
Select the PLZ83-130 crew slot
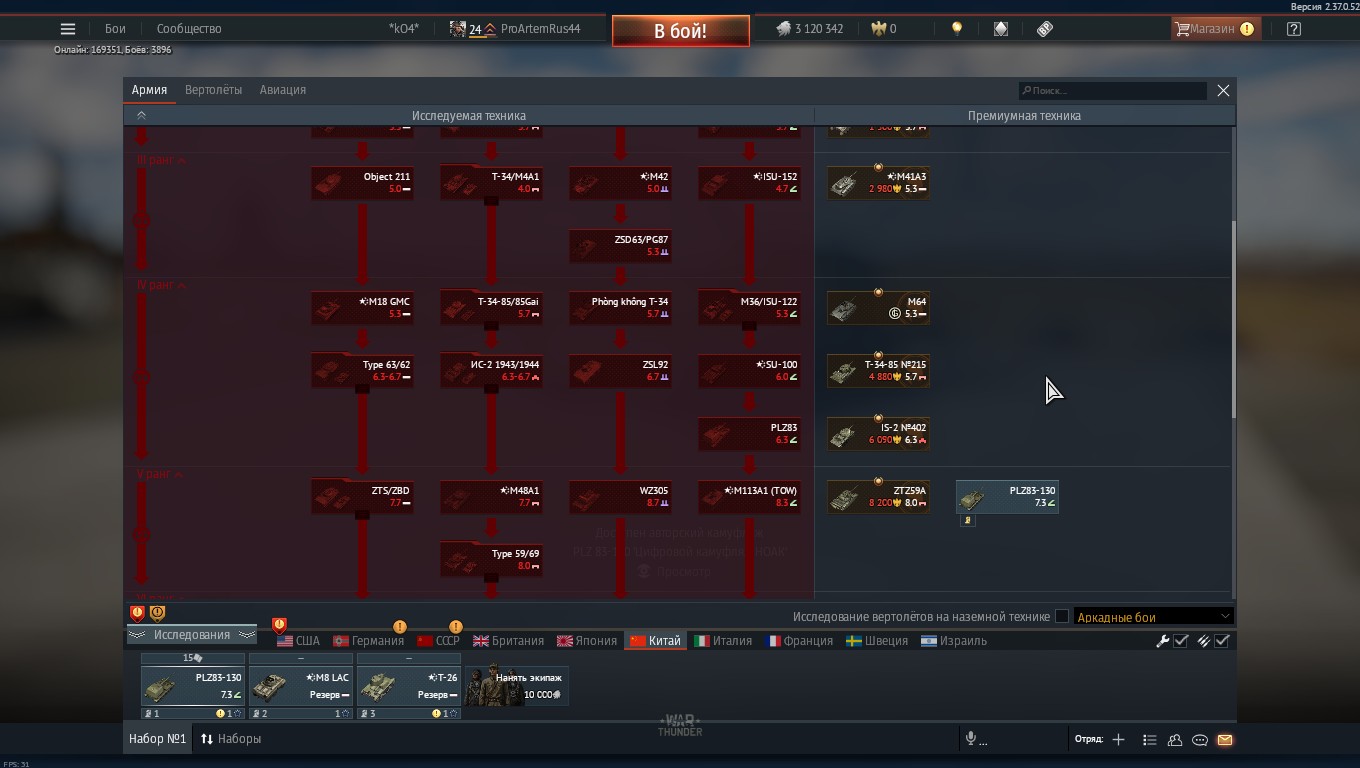(x=193, y=686)
